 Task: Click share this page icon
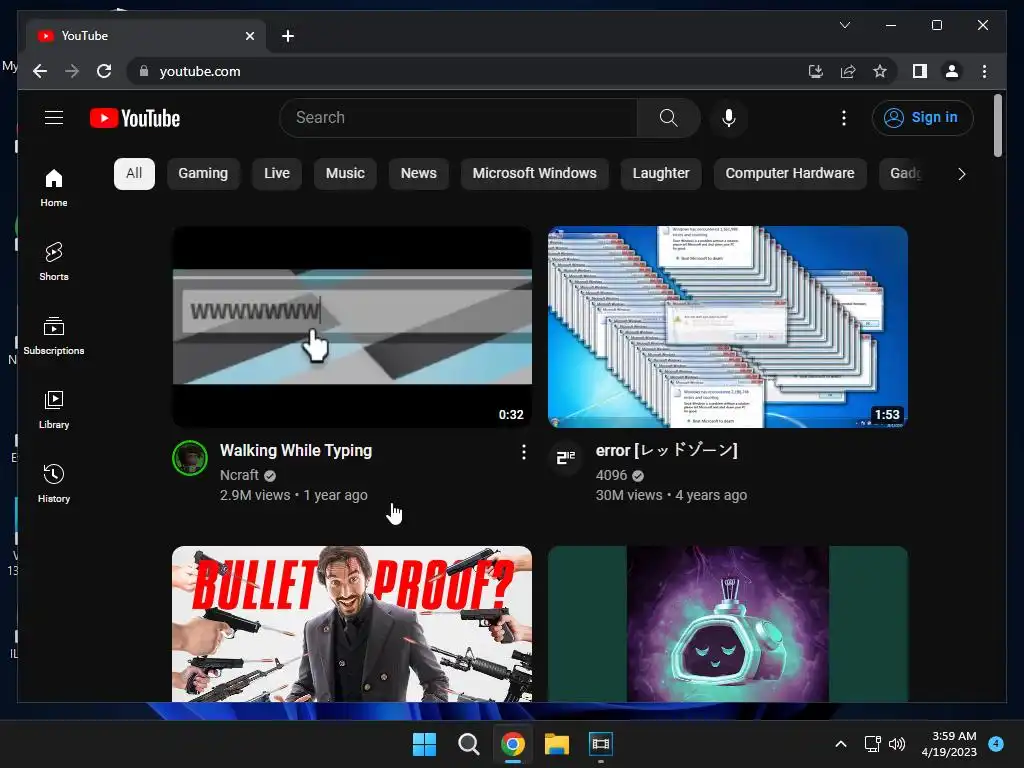[848, 71]
